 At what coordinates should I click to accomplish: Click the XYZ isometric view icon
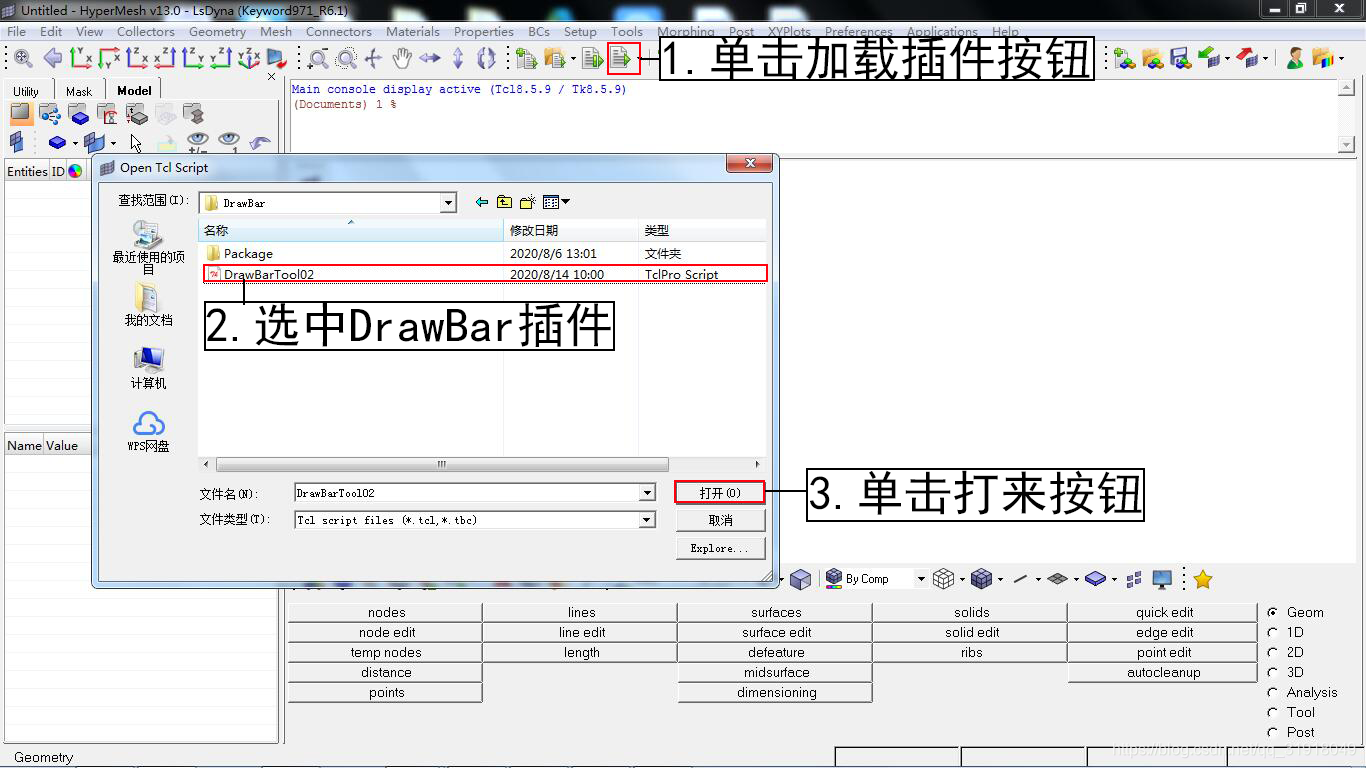pyautogui.click(x=249, y=59)
